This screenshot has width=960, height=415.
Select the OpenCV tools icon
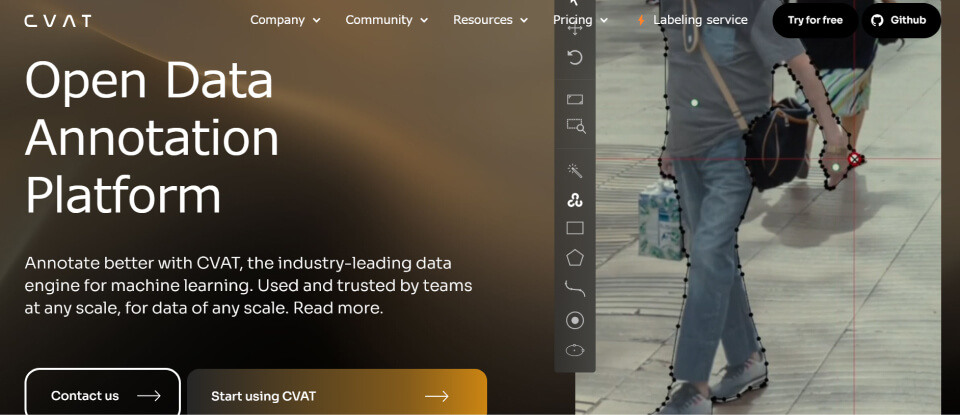point(574,200)
